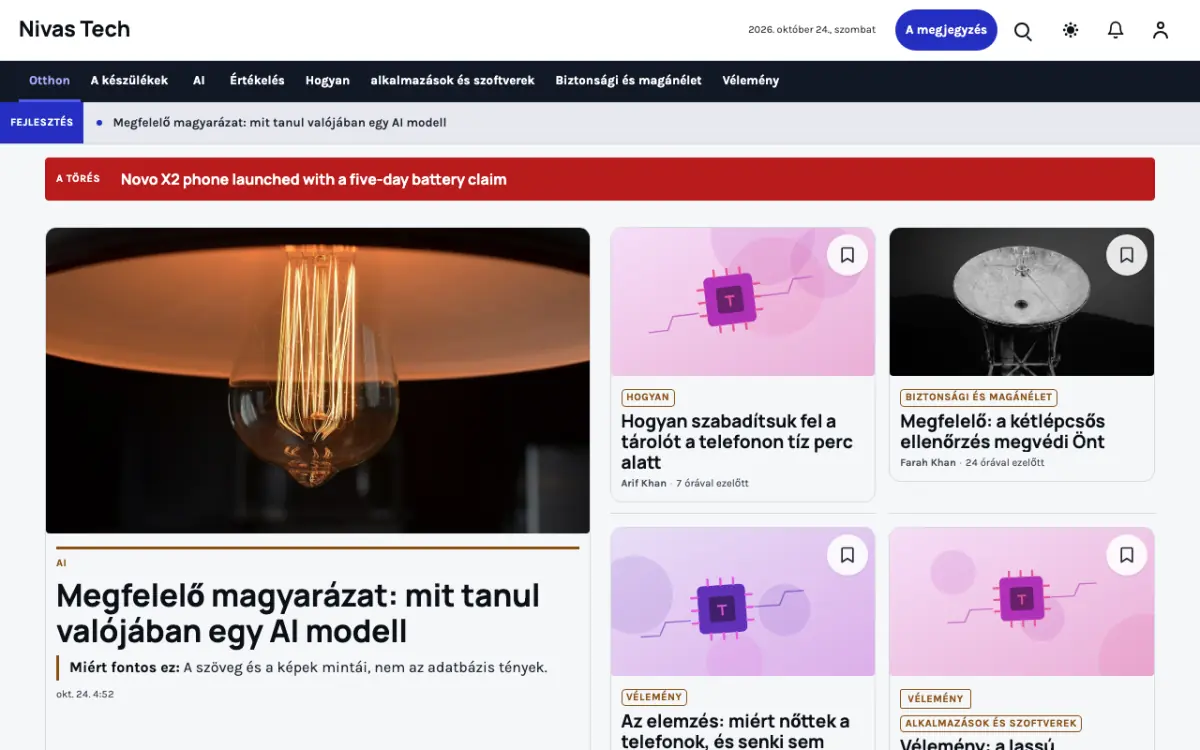Click 'ALKALMAZÁSOK ÉS SZOFTVEREK' category tag
The height and width of the screenshot is (750, 1200).
point(991,723)
